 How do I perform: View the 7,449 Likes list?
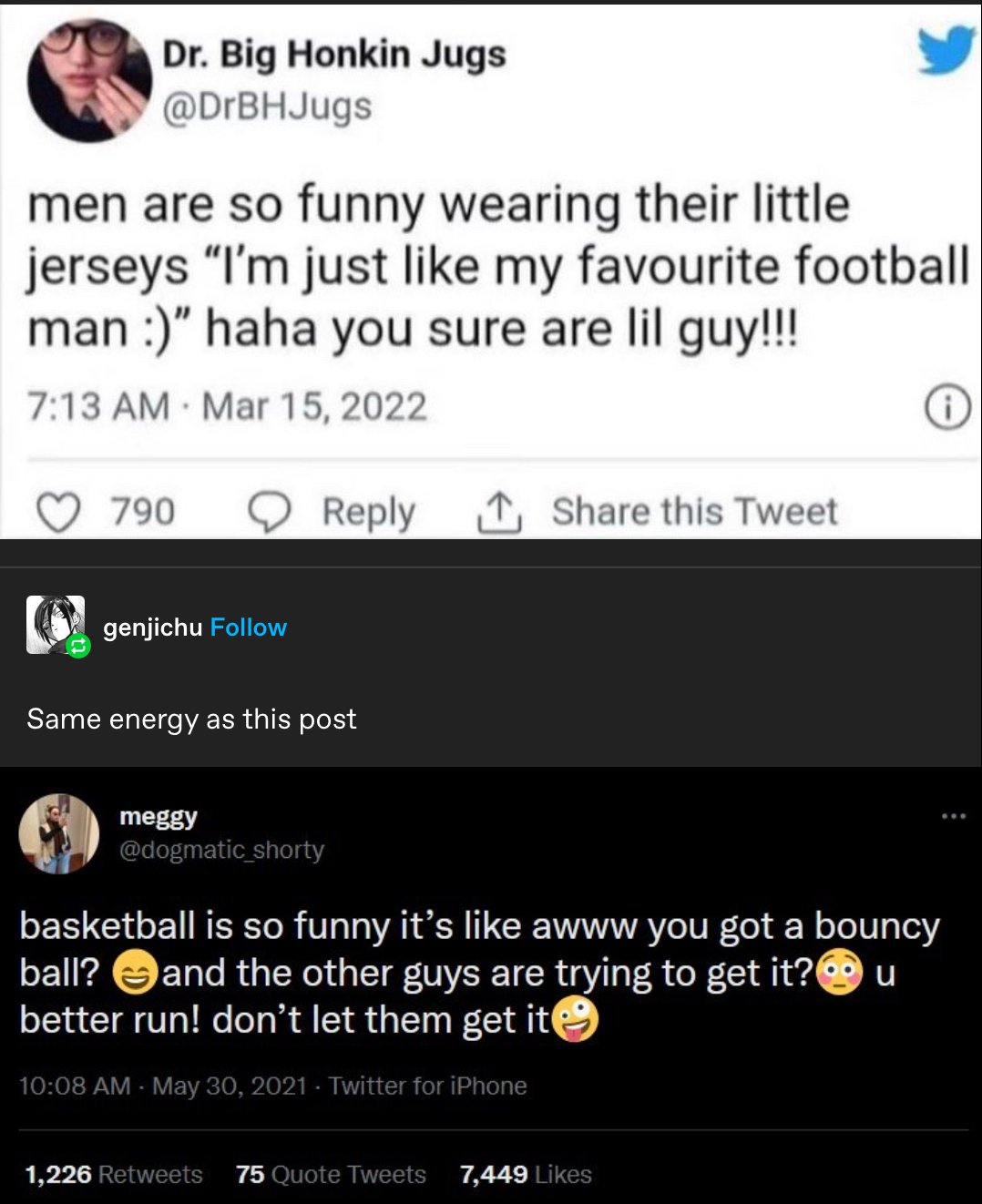coord(526,1175)
